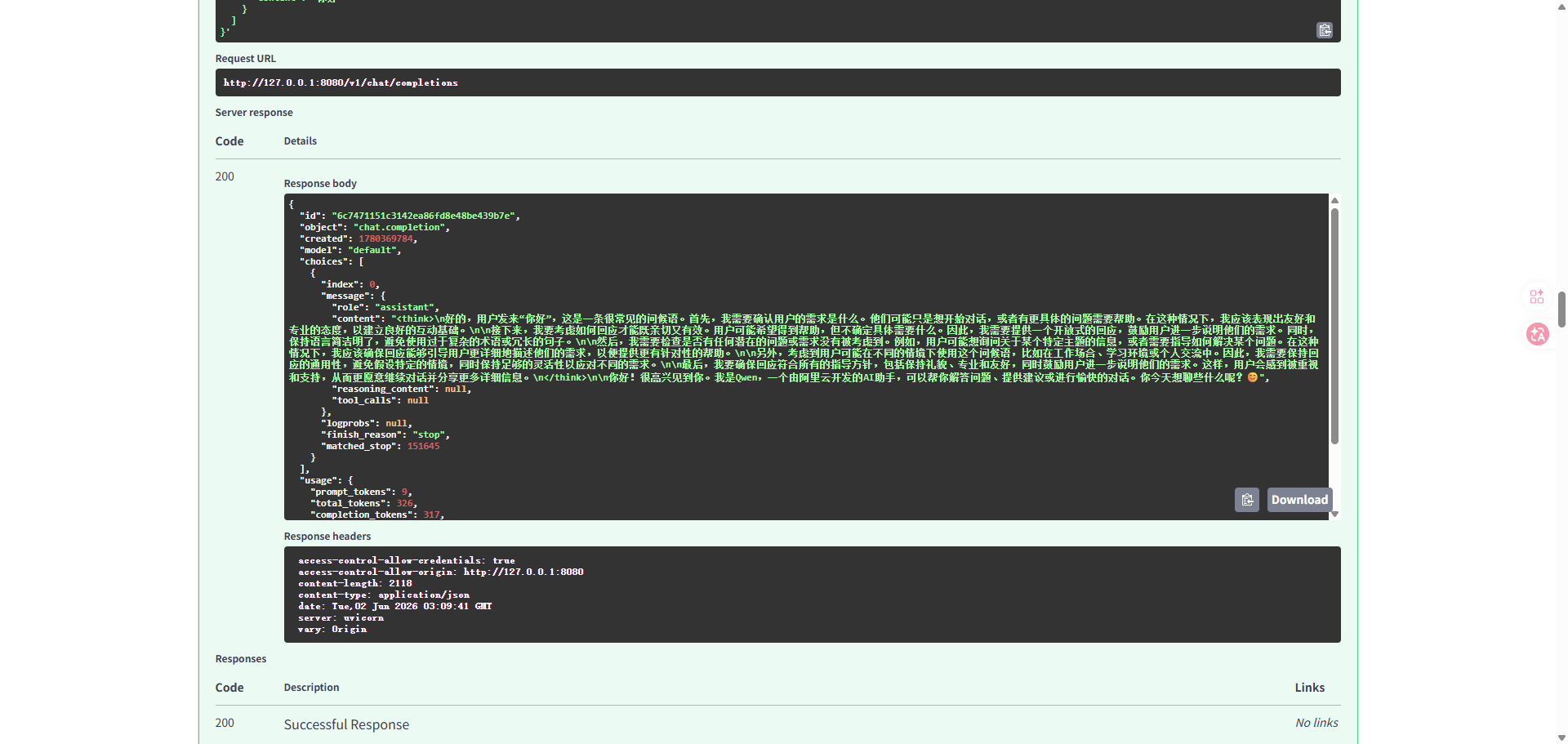This screenshot has width=1568, height=744.
Task: Click the "Server response" heading
Action: coord(254,113)
